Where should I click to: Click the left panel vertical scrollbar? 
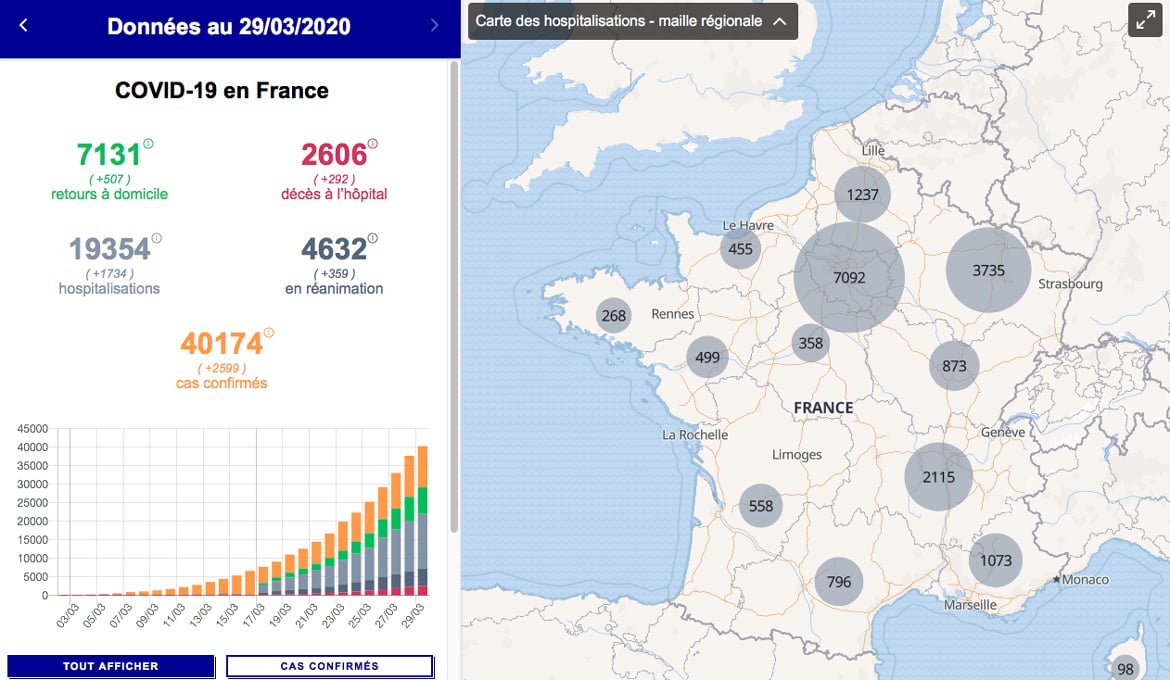coord(454,297)
